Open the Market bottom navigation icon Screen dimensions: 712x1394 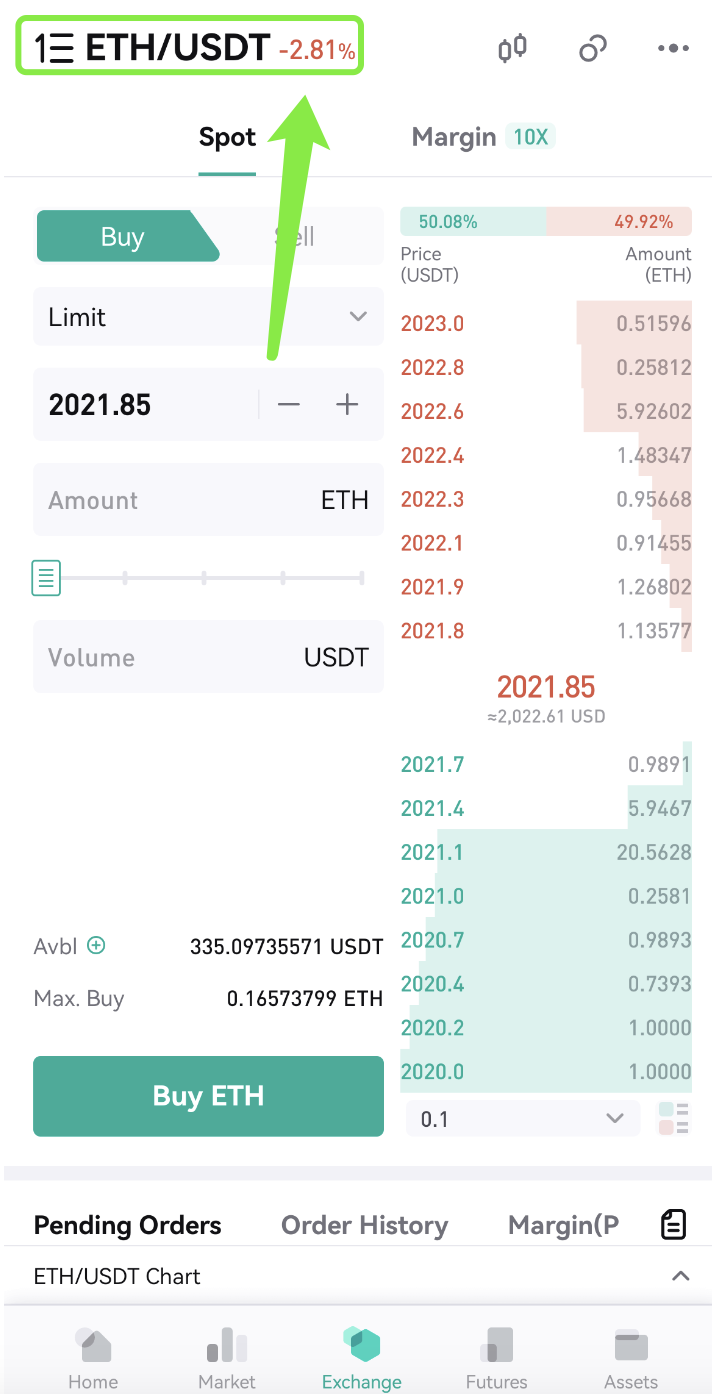[227, 1358]
